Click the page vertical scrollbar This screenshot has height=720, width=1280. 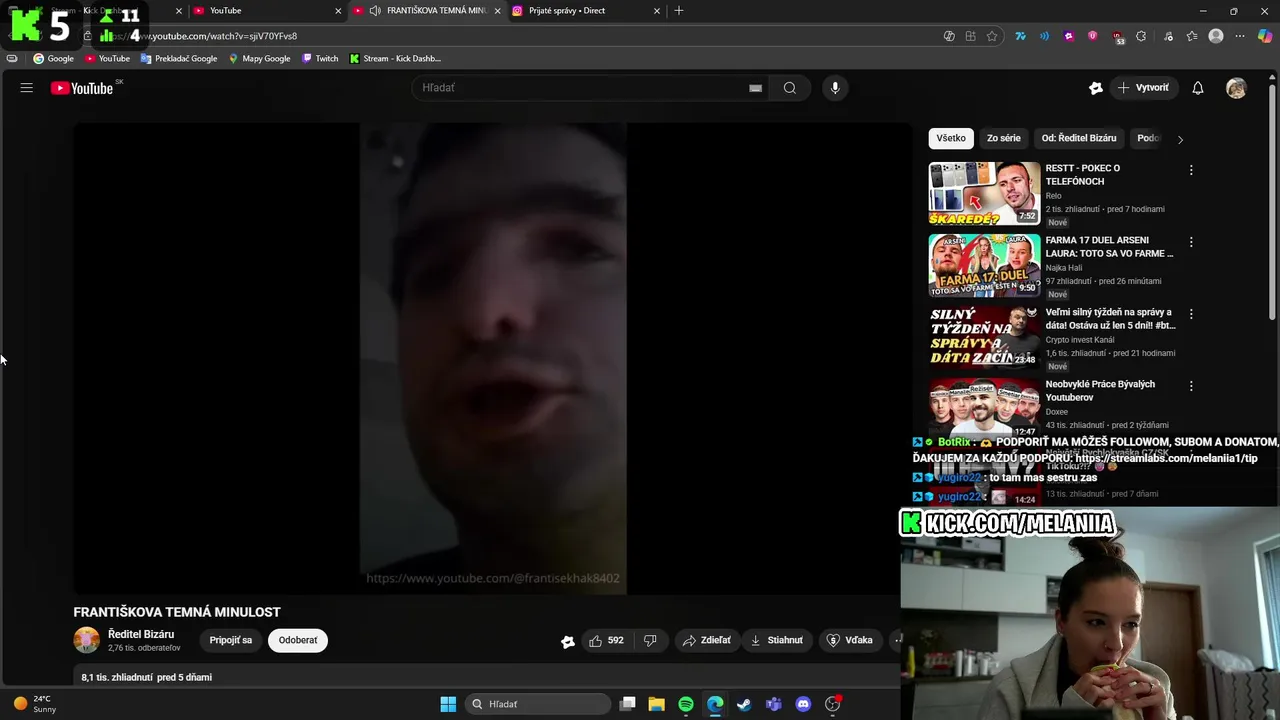(x=1273, y=200)
